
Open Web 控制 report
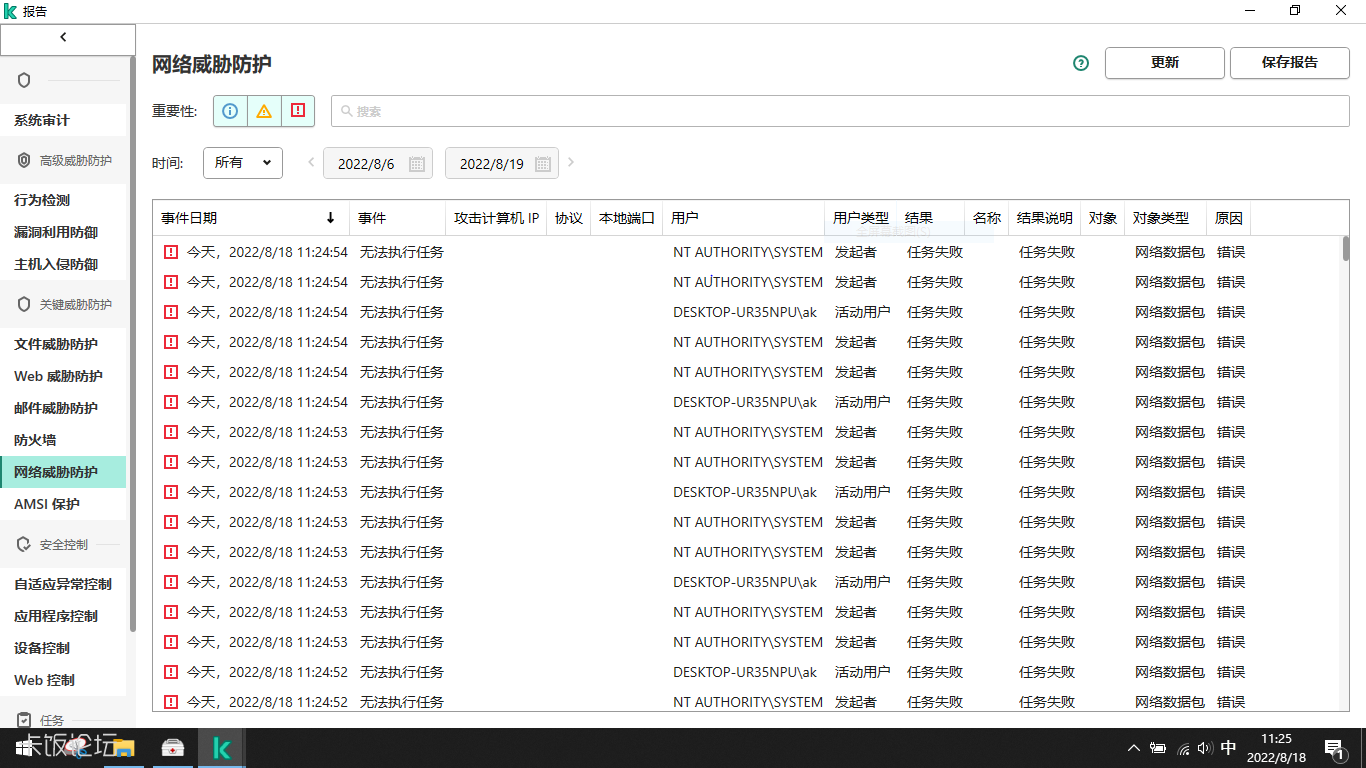tap(63, 680)
